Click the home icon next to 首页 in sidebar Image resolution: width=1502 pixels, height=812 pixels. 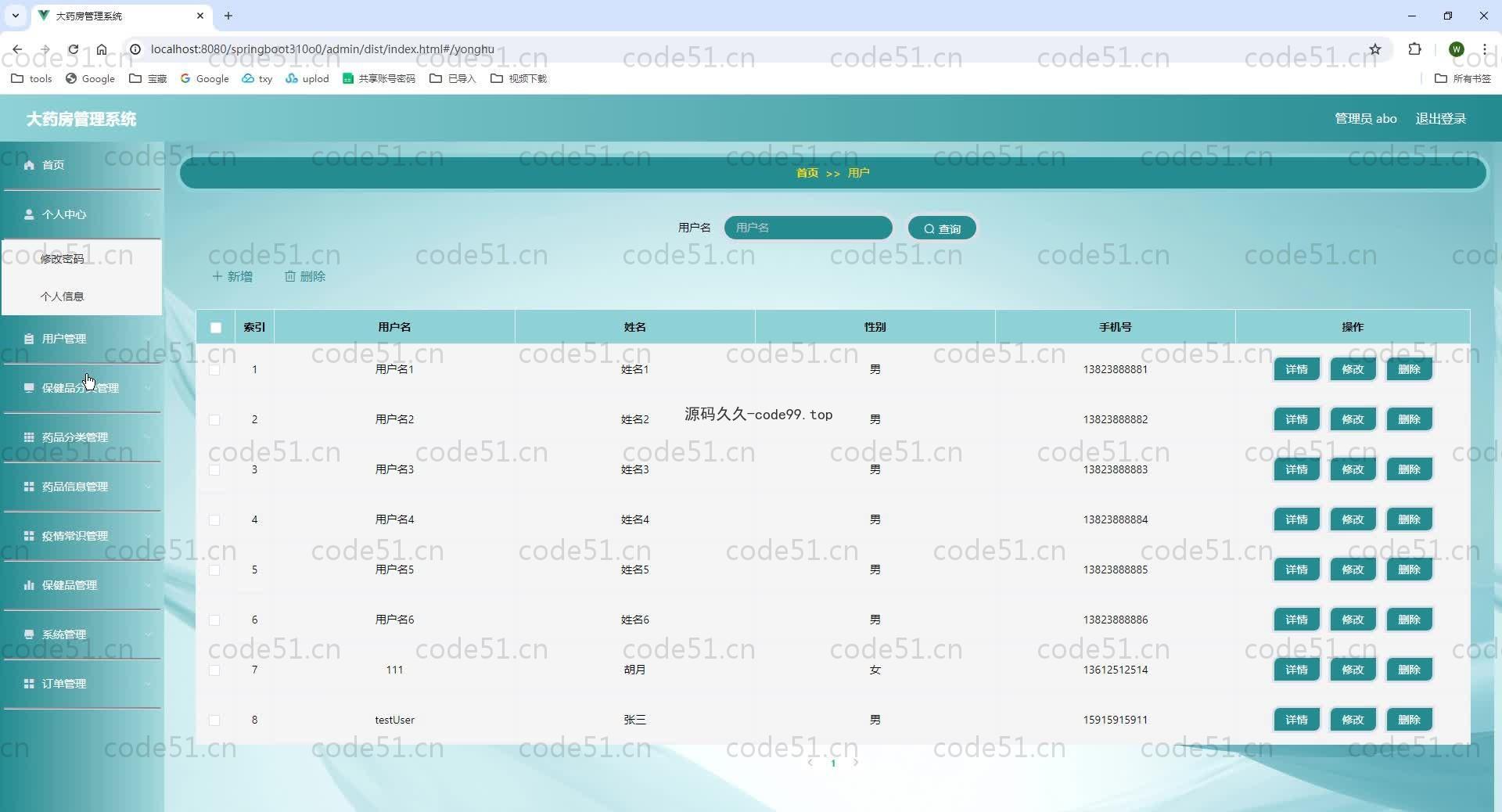[29, 165]
